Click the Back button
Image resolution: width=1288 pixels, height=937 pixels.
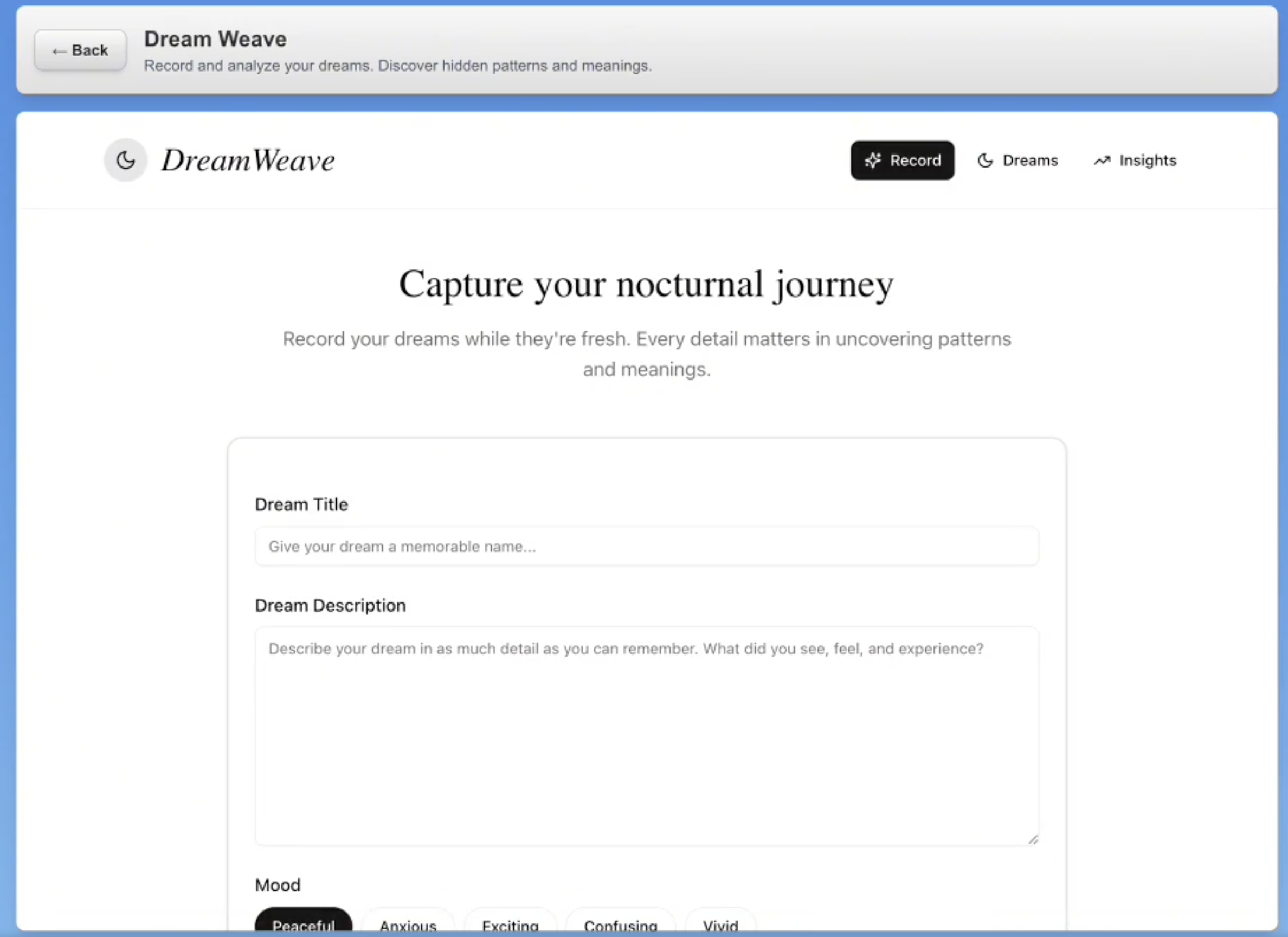80,50
